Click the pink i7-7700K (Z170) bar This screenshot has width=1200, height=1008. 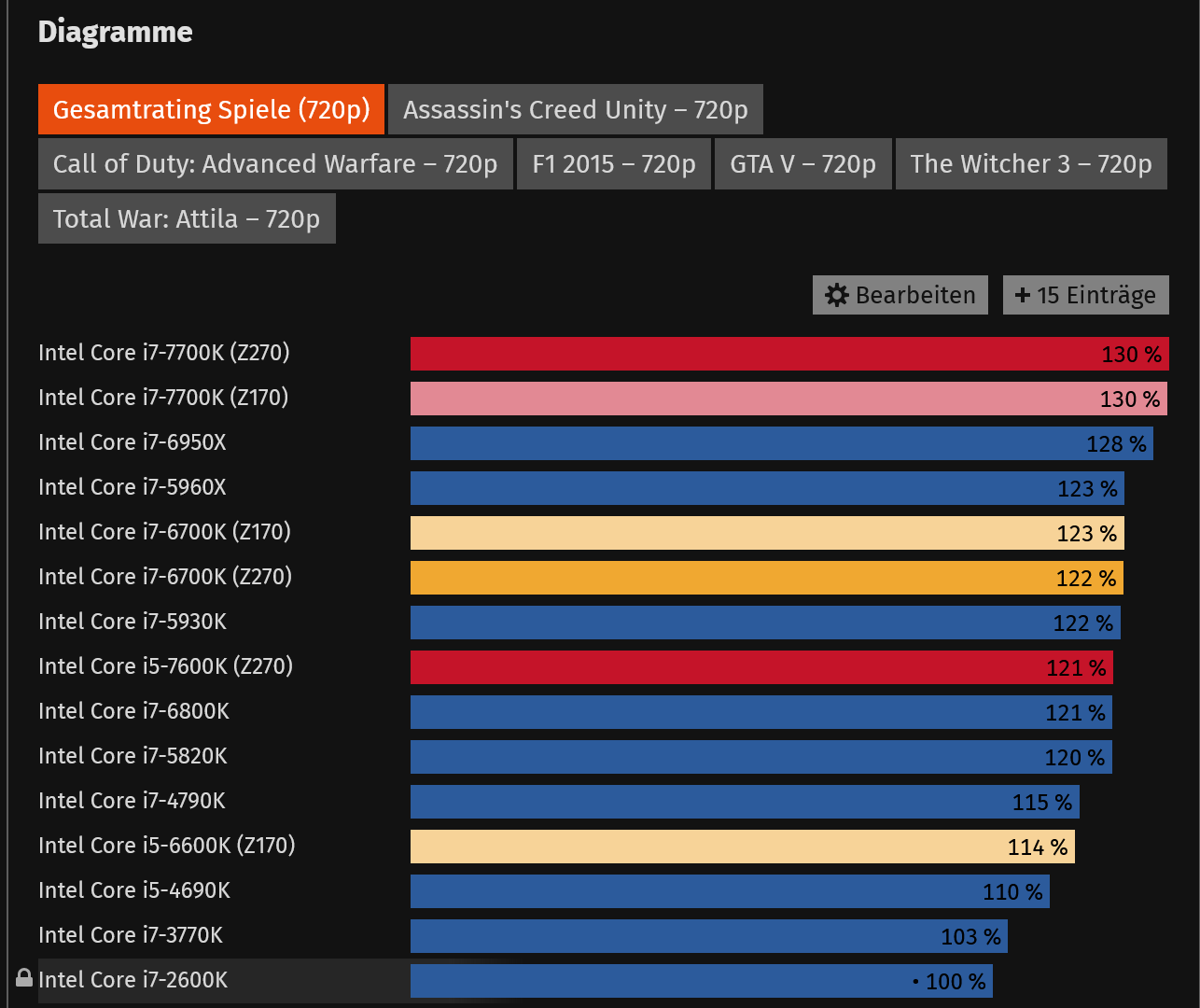pyautogui.click(x=788, y=399)
